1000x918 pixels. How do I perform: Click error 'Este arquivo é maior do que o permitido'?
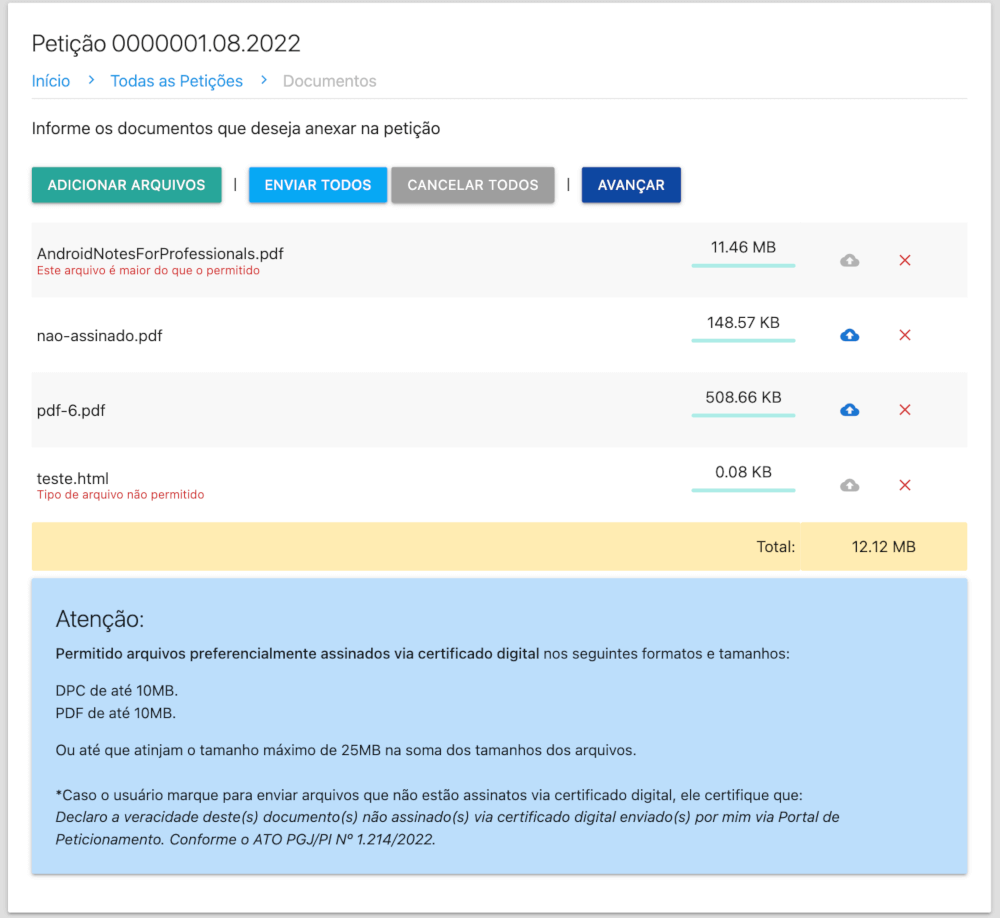pyautogui.click(x=148, y=270)
